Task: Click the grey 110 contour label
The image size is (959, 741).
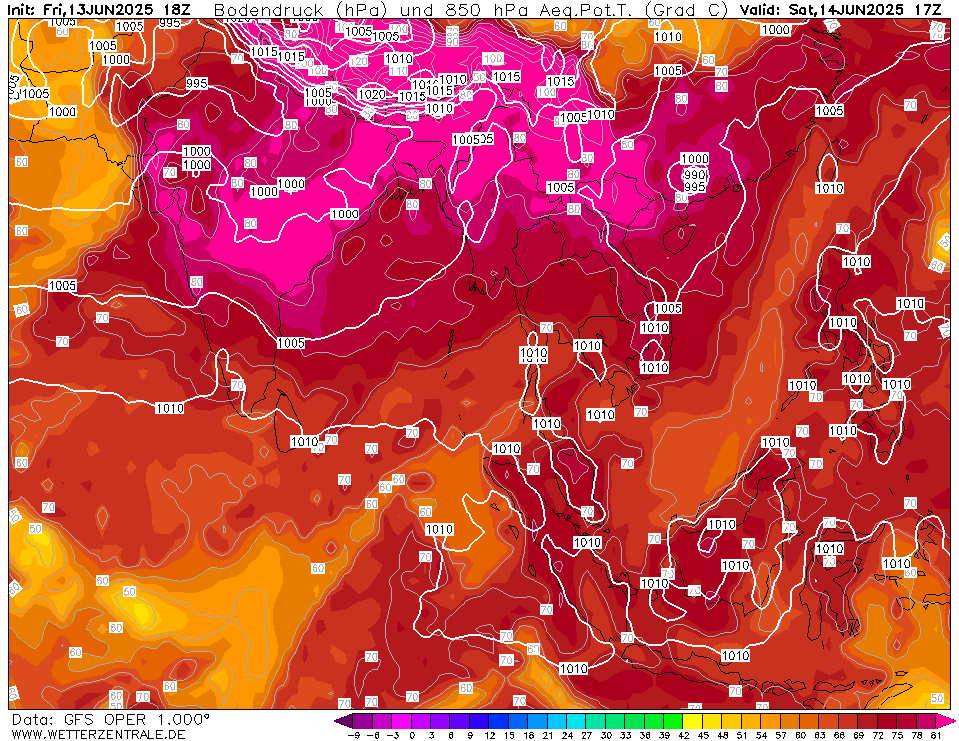Action: point(399,71)
